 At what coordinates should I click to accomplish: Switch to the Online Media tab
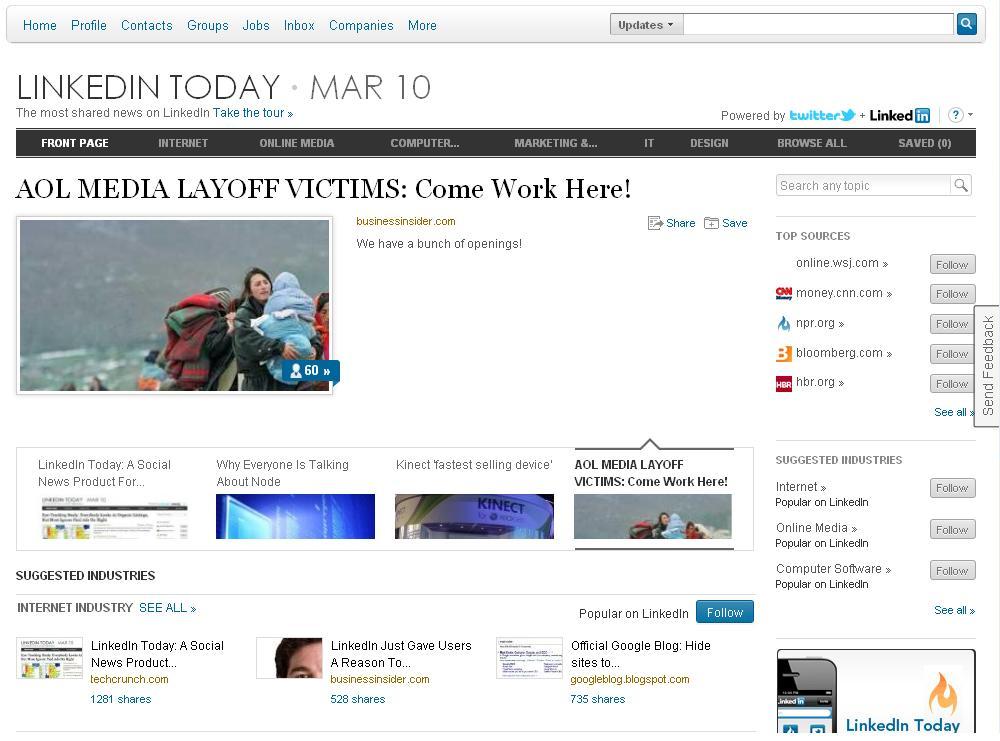point(296,143)
